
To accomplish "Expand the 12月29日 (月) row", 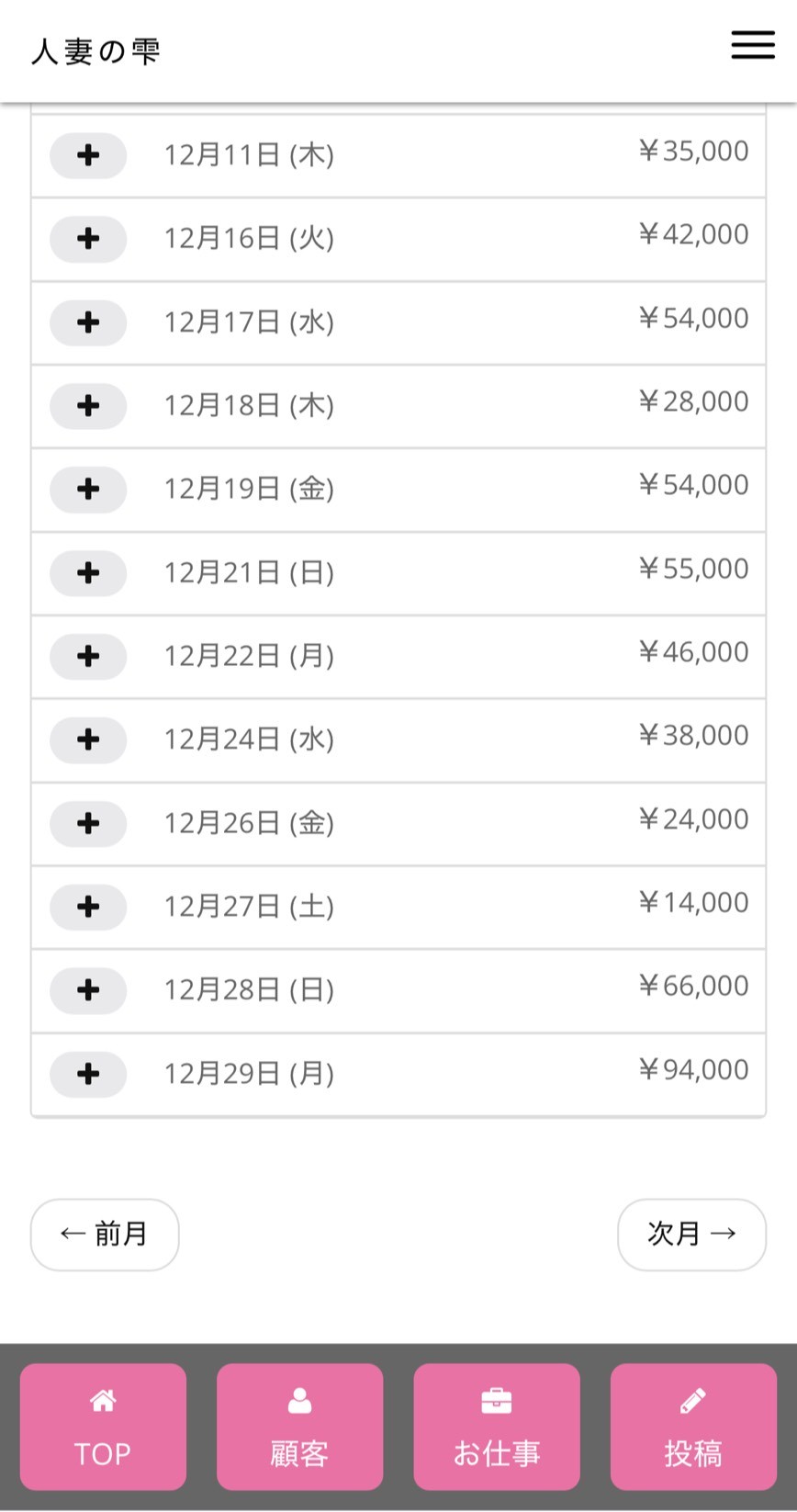I will click(x=88, y=1074).
